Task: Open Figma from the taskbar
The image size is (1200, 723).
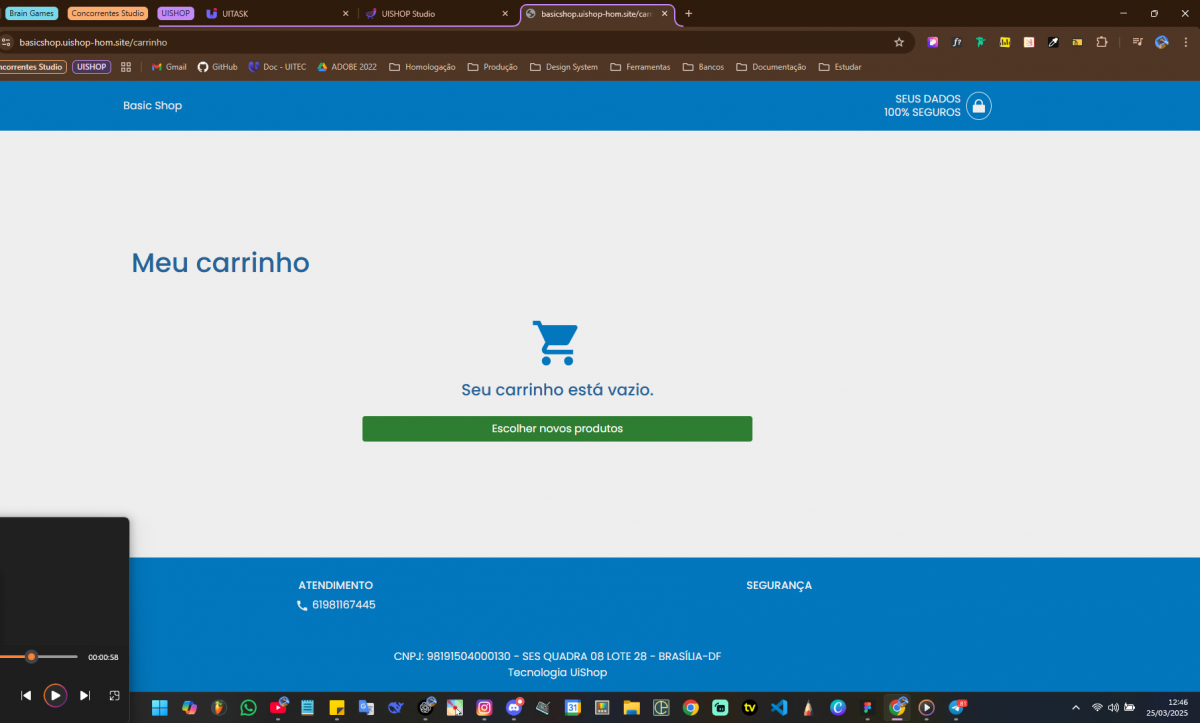Action: point(867,708)
